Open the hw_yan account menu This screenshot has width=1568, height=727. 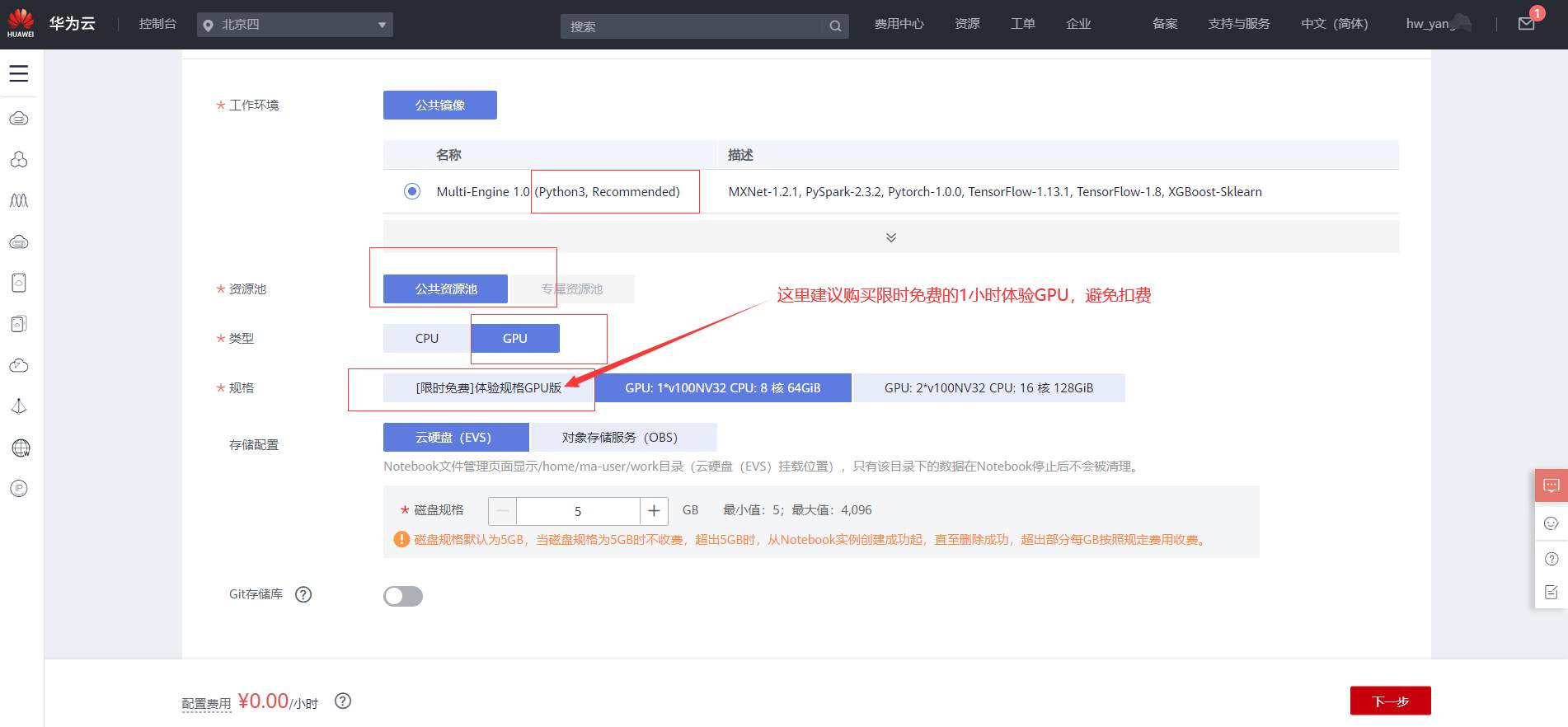tap(1439, 24)
